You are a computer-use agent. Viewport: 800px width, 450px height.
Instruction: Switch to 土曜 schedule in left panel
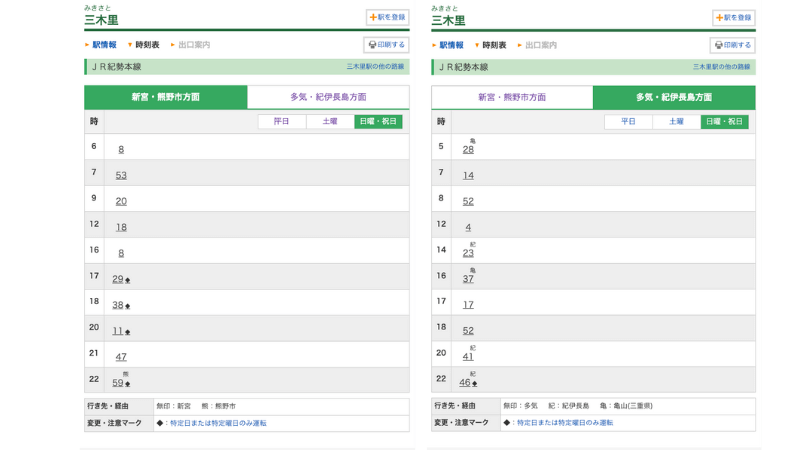tap(330, 121)
